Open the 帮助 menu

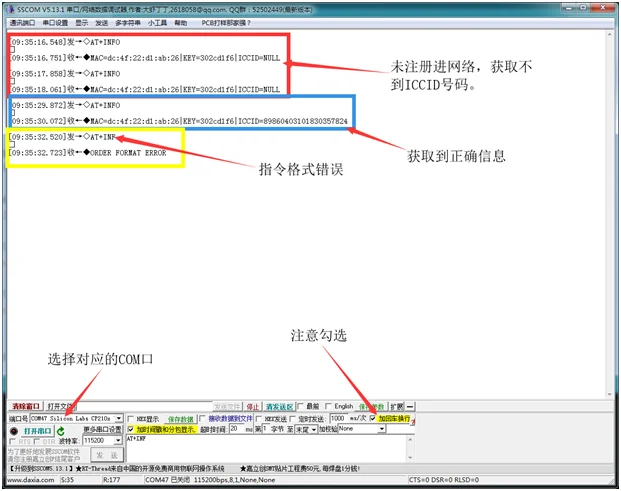[181, 23]
